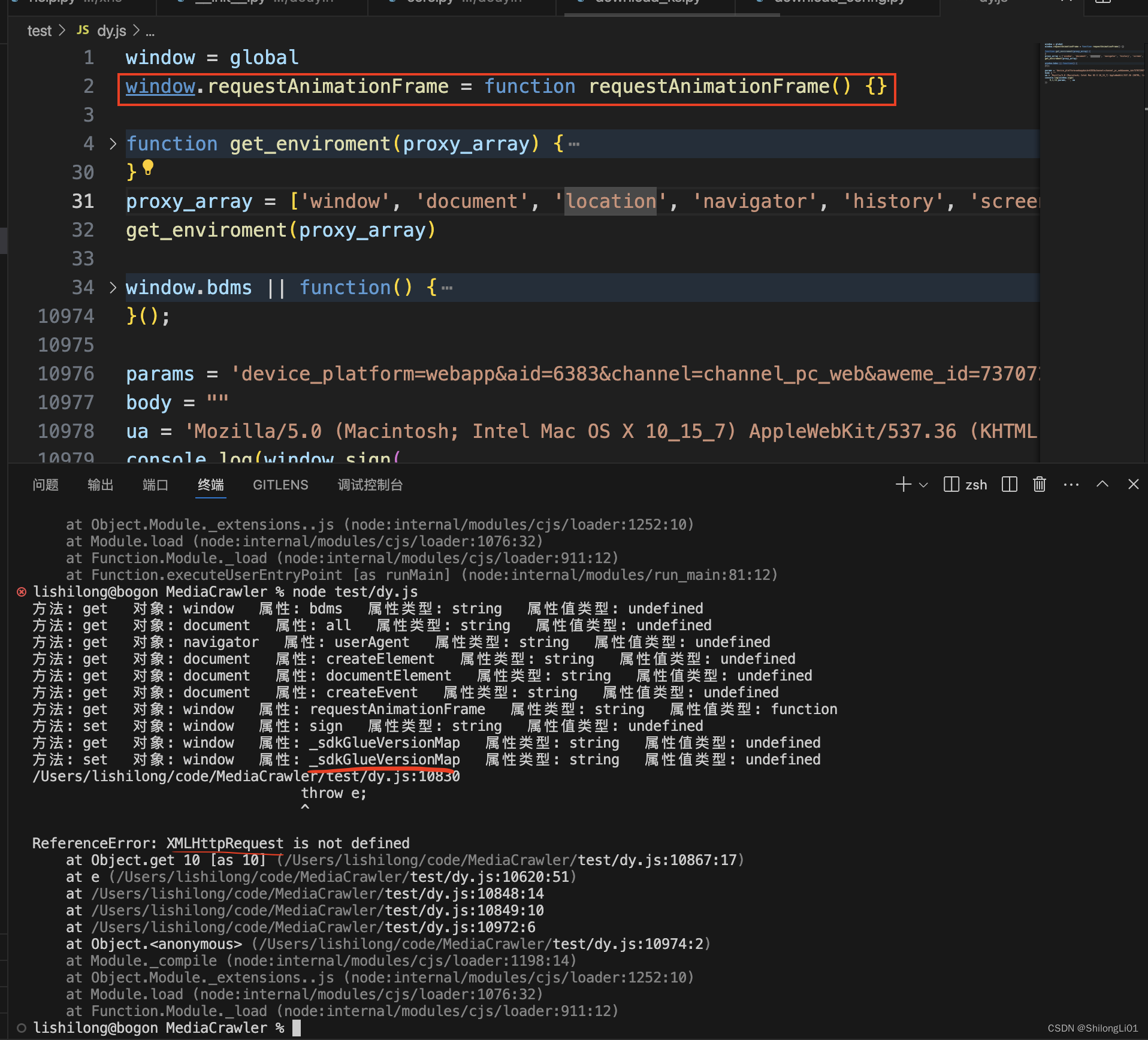Close the bottom panel with X
Screen dimensions: 1148x1040
pyautogui.click(x=1133, y=485)
